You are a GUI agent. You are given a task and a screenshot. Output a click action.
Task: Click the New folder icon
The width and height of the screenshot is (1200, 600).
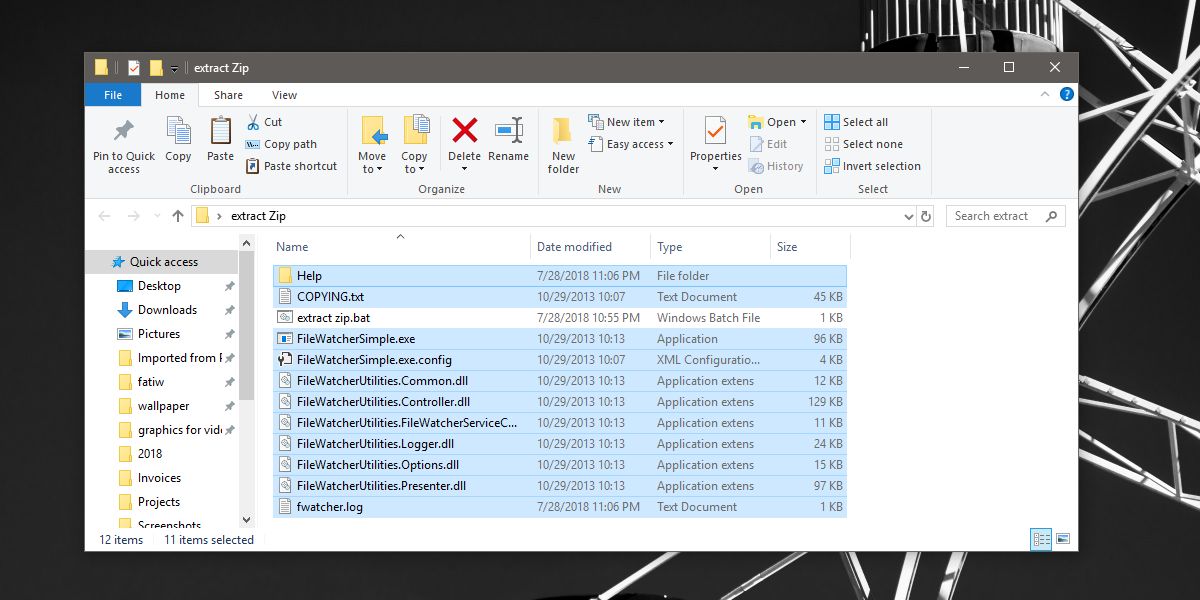[x=563, y=131]
